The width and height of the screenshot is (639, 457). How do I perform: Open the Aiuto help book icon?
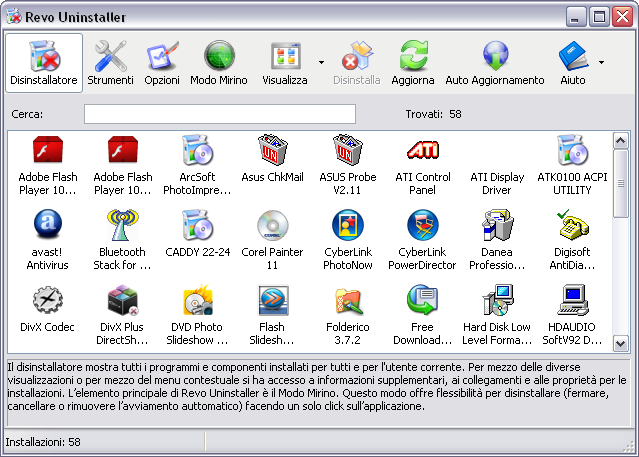573,56
